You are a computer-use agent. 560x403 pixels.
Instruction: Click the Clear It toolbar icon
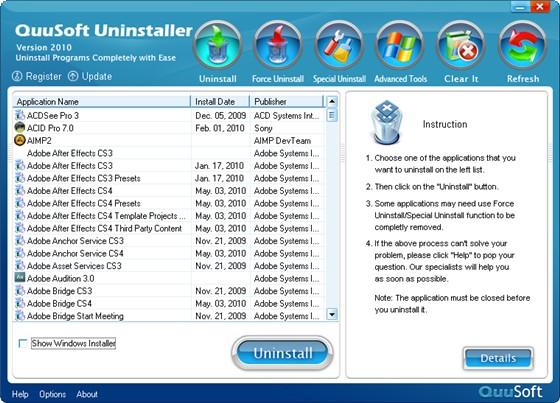461,45
